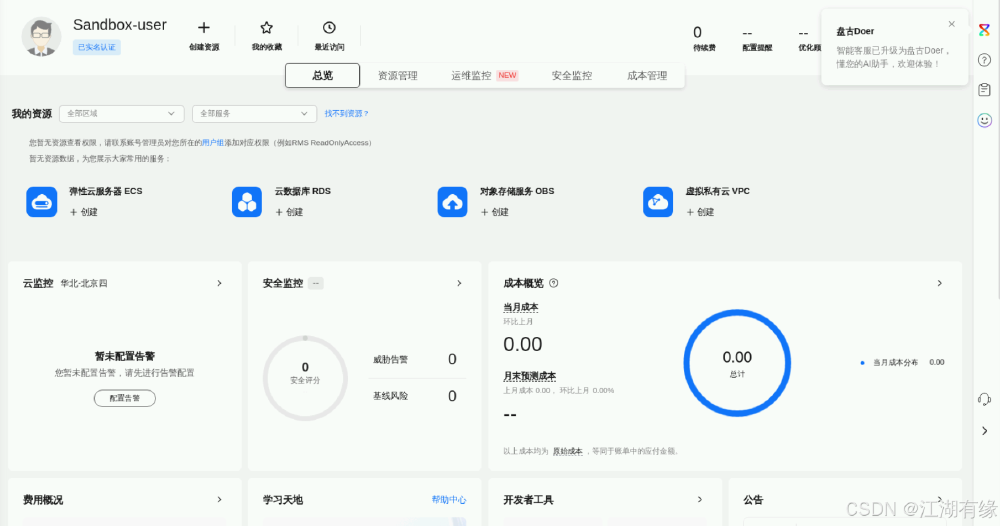The image size is (1000, 526).
Task: Close the 盘古Doer notification popup
Action: point(952,24)
